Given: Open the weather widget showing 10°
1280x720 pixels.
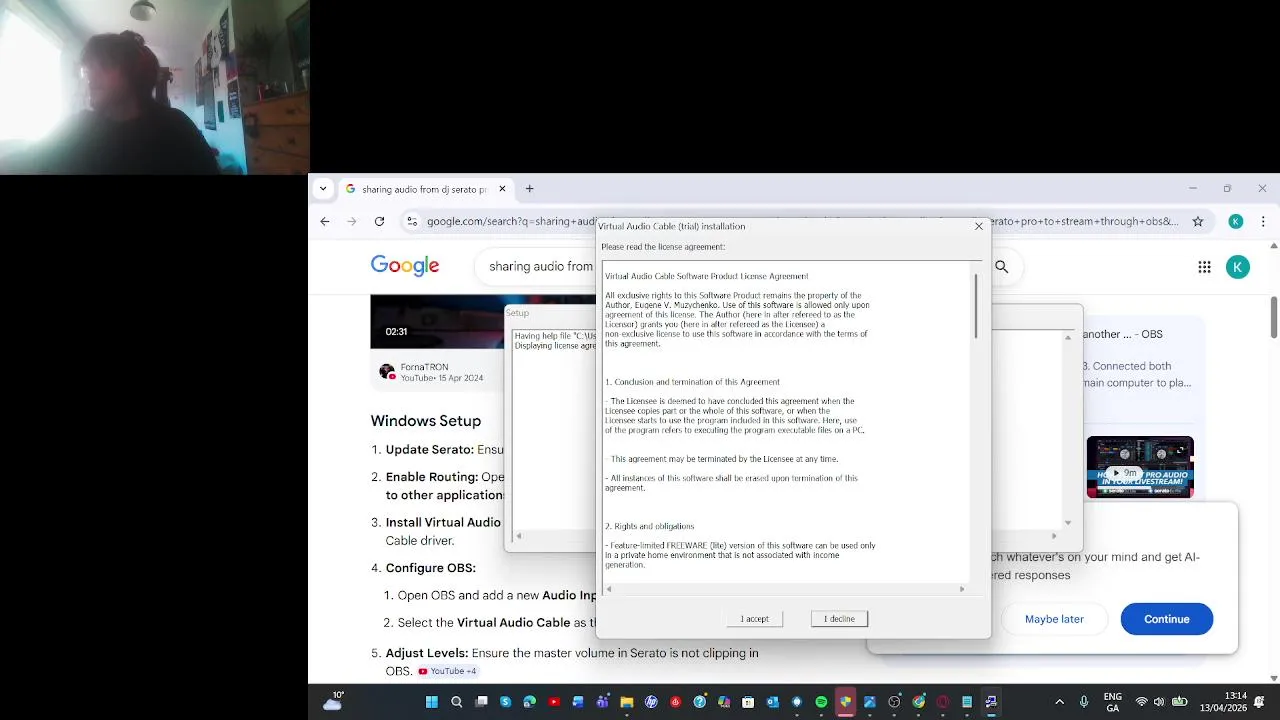Looking at the screenshot, I should coord(334,701).
